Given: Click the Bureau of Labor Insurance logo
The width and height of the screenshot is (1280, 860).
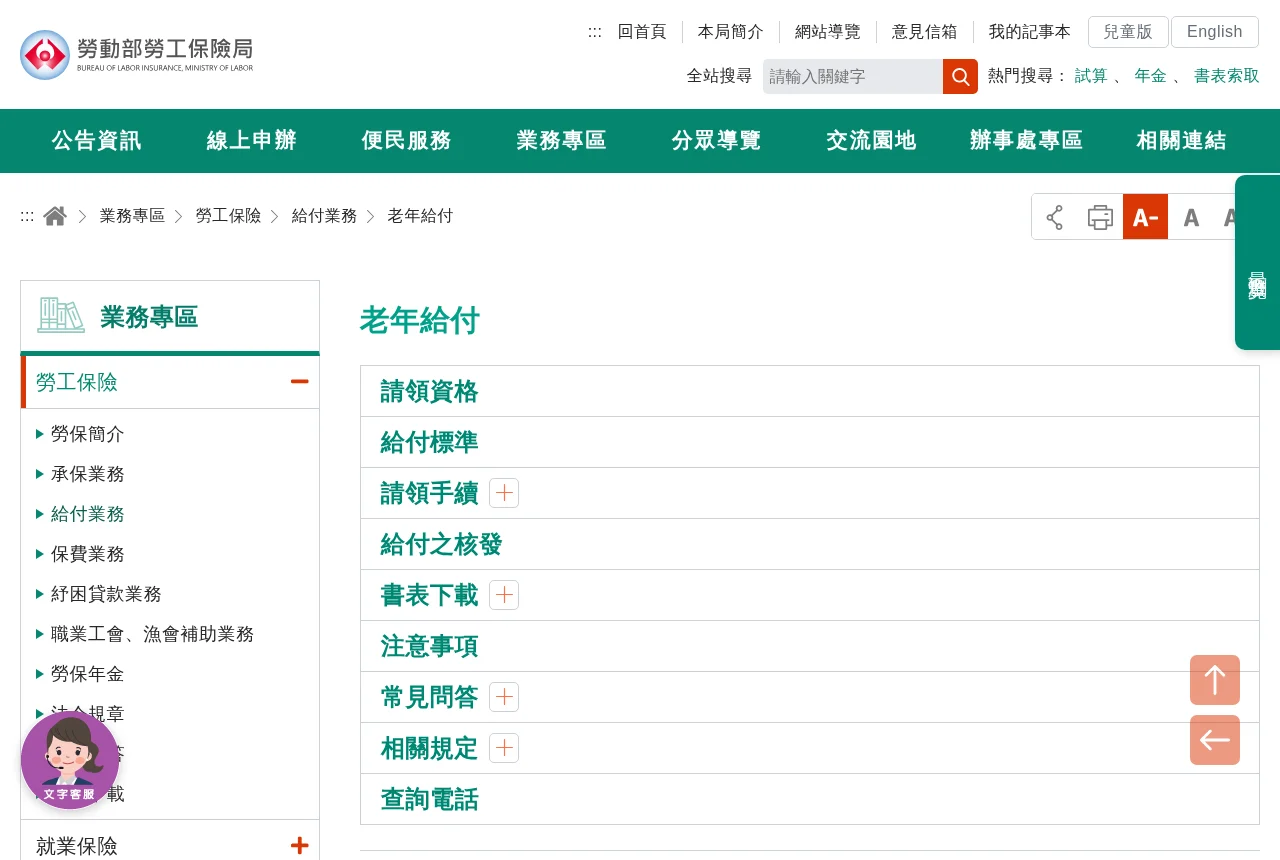Looking at the screenshot, I should click(x=137, y=55).
